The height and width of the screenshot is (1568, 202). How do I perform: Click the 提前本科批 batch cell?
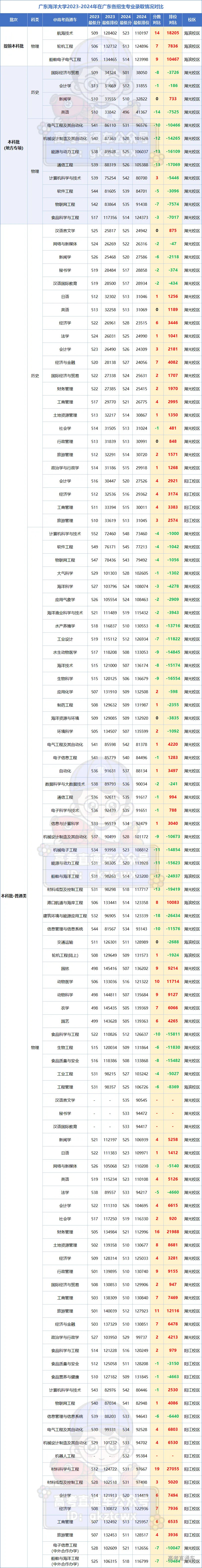[13, 46]
